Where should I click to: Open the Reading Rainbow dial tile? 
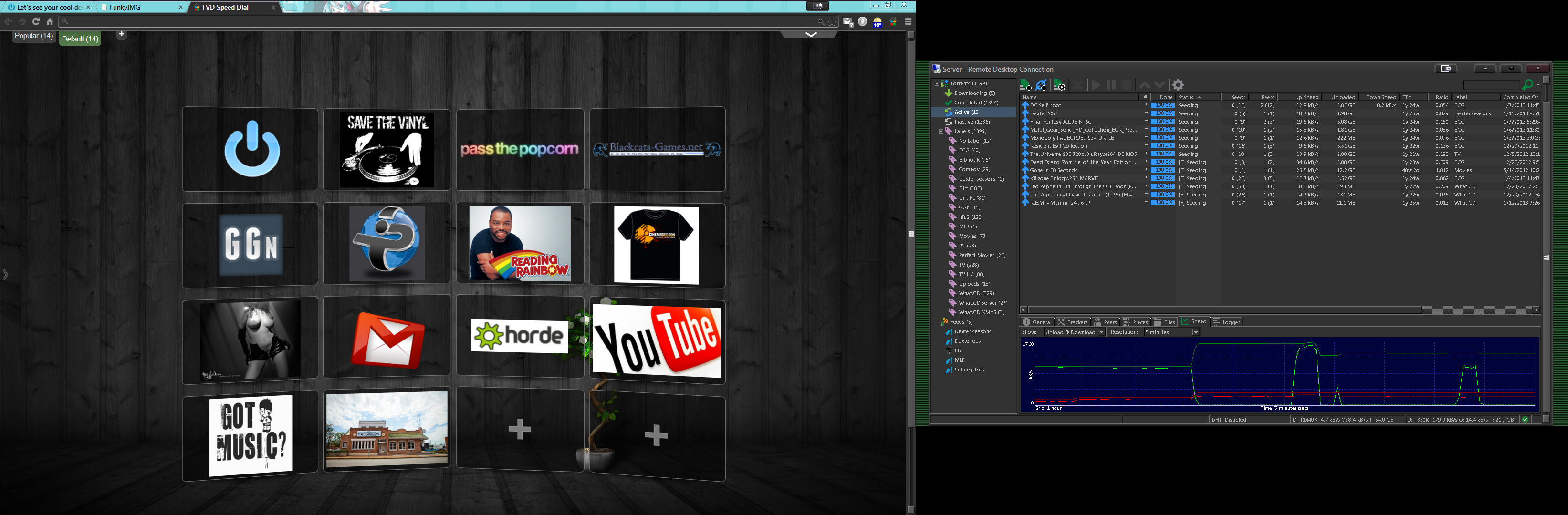pyautogui.click(x=520, y=243)
